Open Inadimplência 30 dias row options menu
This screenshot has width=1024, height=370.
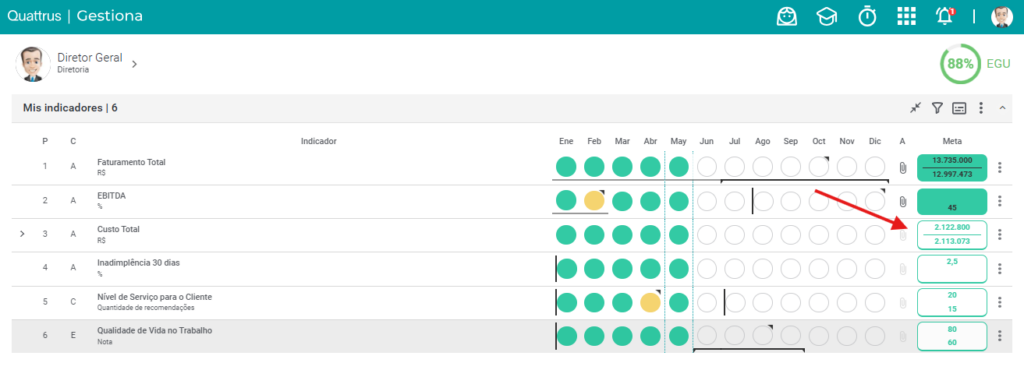click(x=1000, y=269)
